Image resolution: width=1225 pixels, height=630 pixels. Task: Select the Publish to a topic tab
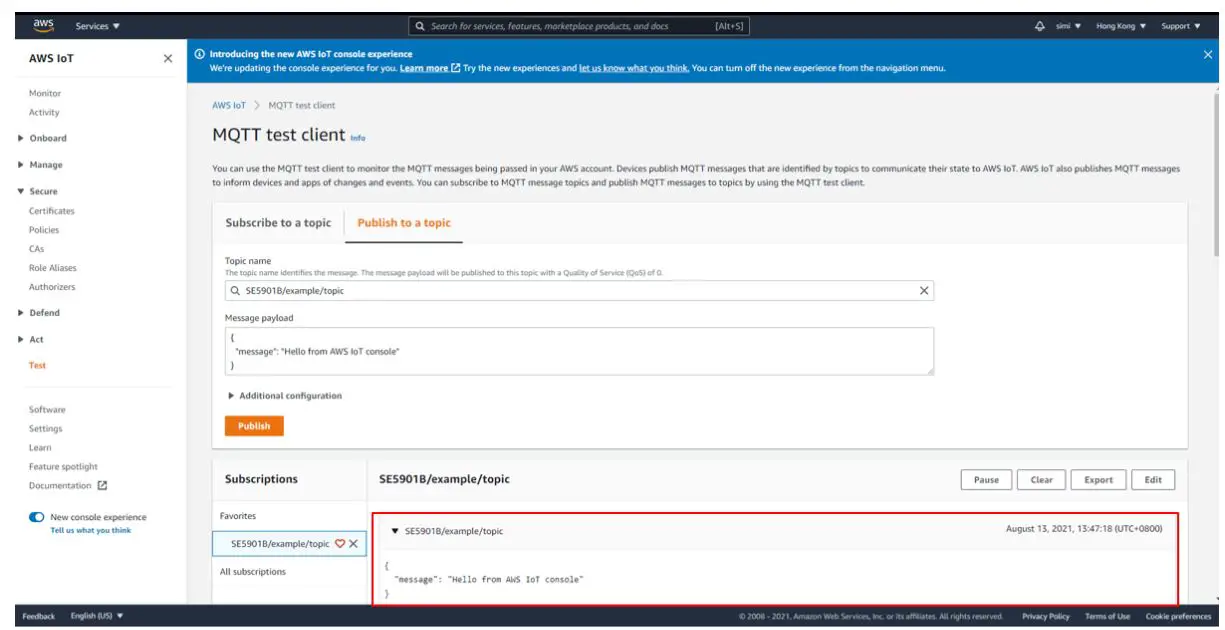(x=404, y=223)
